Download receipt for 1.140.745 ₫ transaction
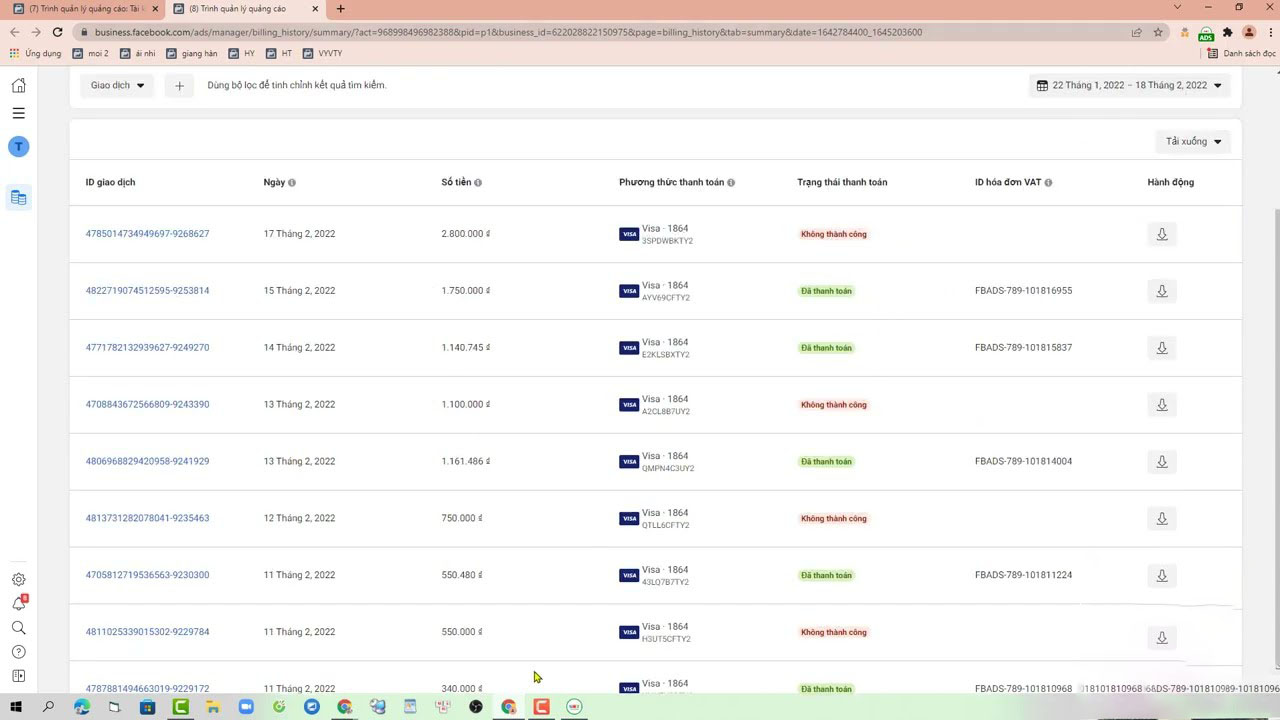The width and height of the screenshot is (1280, 720). pos(1162,348)
